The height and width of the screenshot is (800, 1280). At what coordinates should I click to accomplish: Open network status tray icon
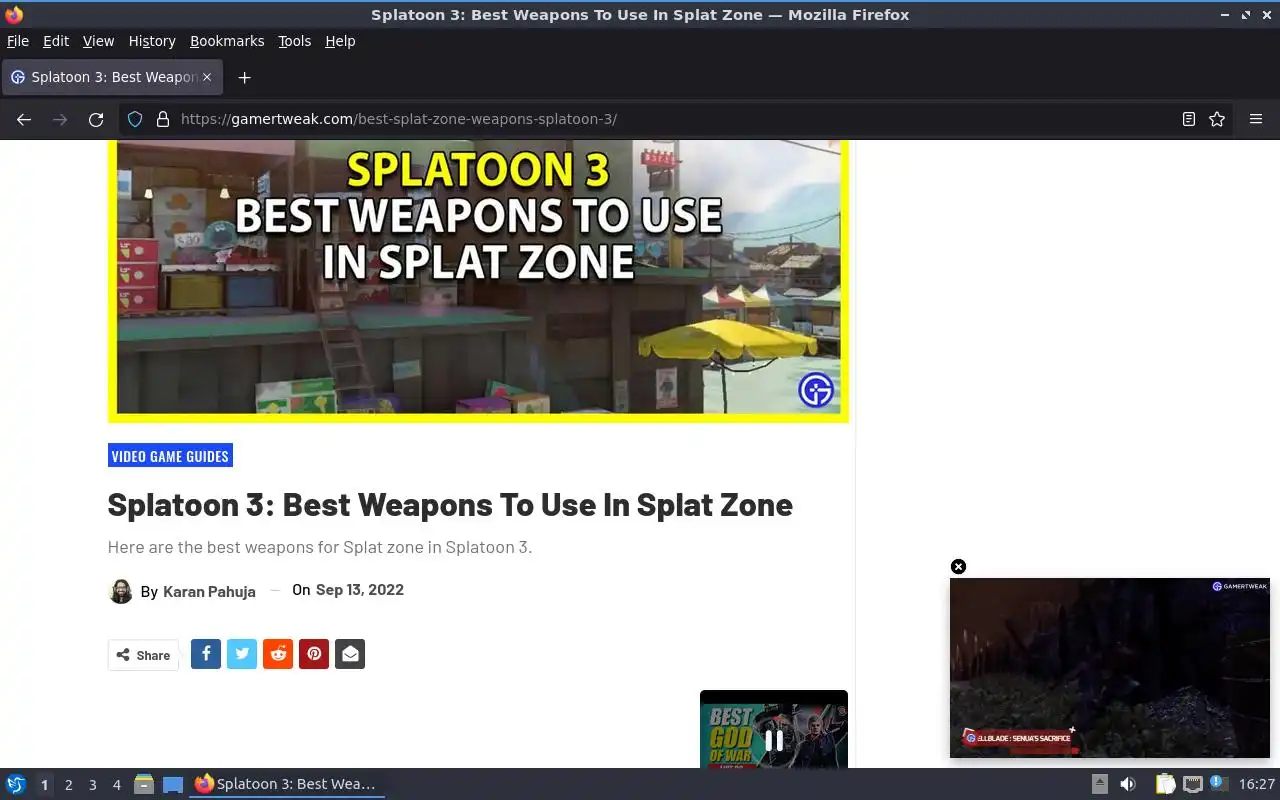tap(1193, 784)
